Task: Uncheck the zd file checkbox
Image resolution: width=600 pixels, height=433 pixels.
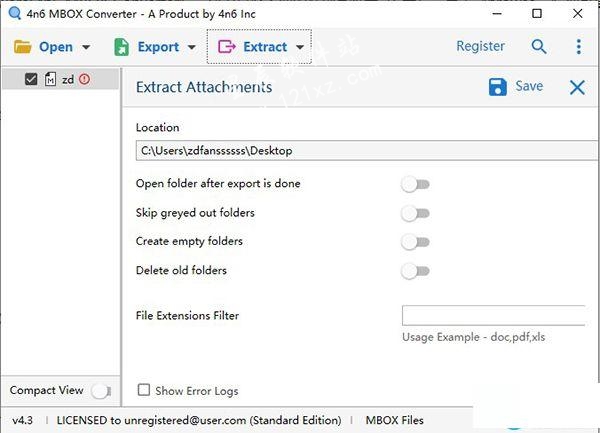Action: pos(31,79)
